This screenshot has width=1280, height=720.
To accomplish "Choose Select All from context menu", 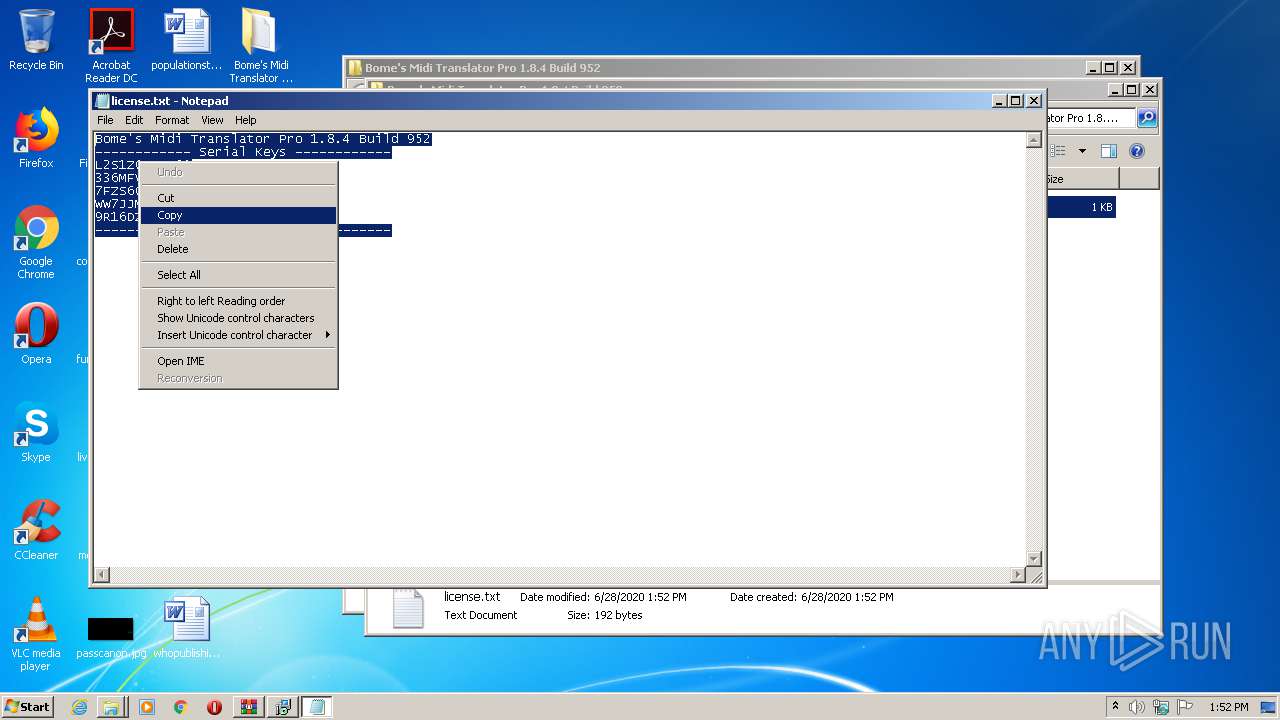I will (x=238, y=275).
